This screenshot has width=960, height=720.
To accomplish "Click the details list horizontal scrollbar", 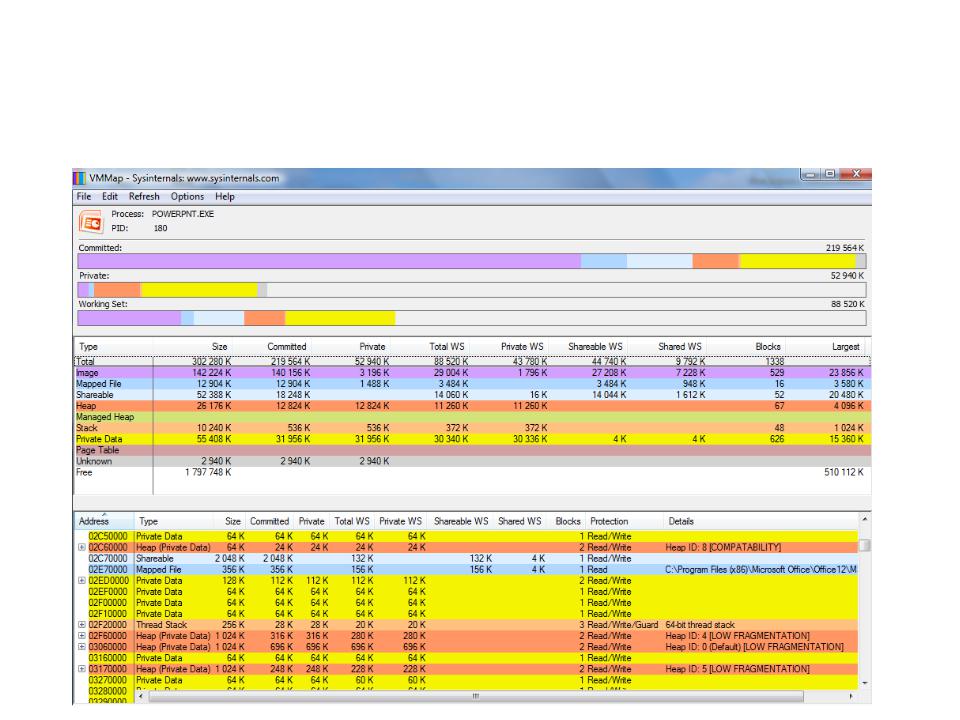I will point(476,696).
